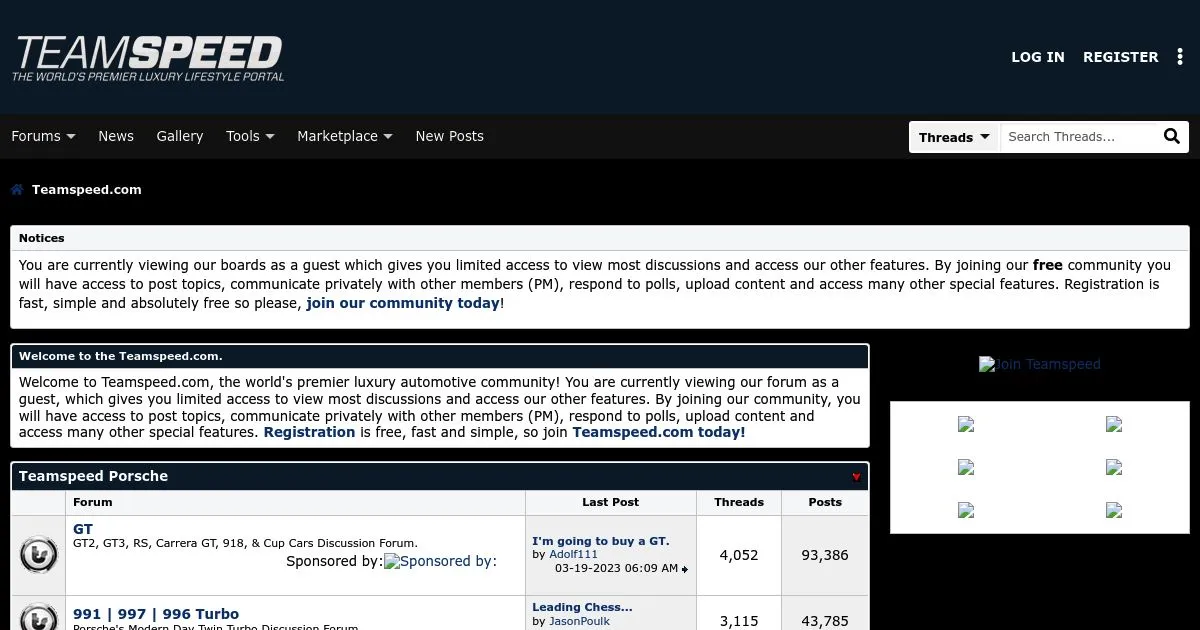Image resolution: width=1200 pixels, height=630 pixels.
Task: Click the TeamSpeed logo
Action: click(x=148, y=58)
